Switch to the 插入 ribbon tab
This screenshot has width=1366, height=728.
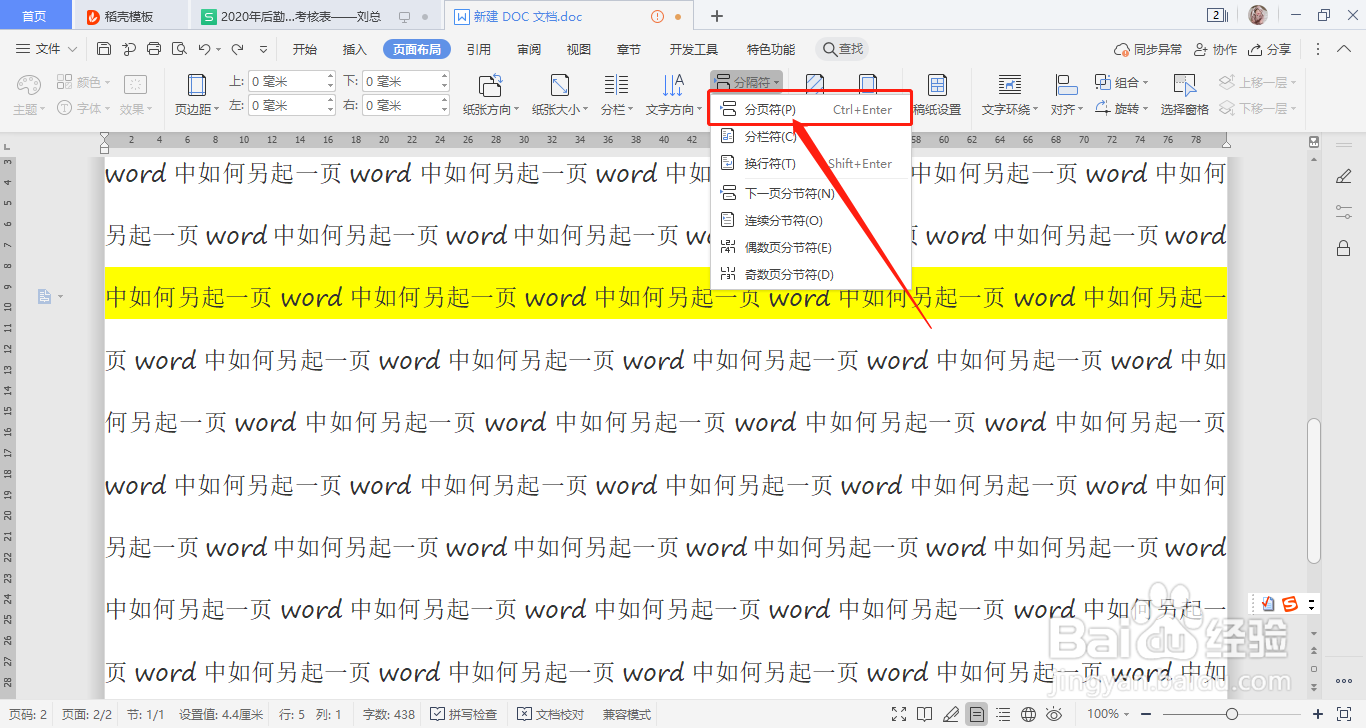[354, 48]
